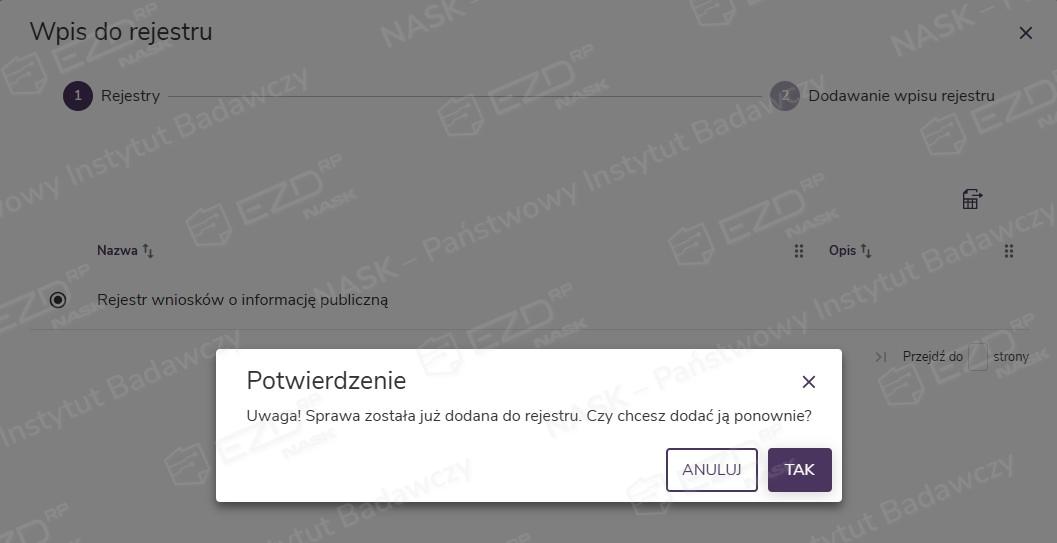
Task: Click the Rejestr wniosków o informację publiczną row
Action: pyautogui.click(x=242, y=299)
